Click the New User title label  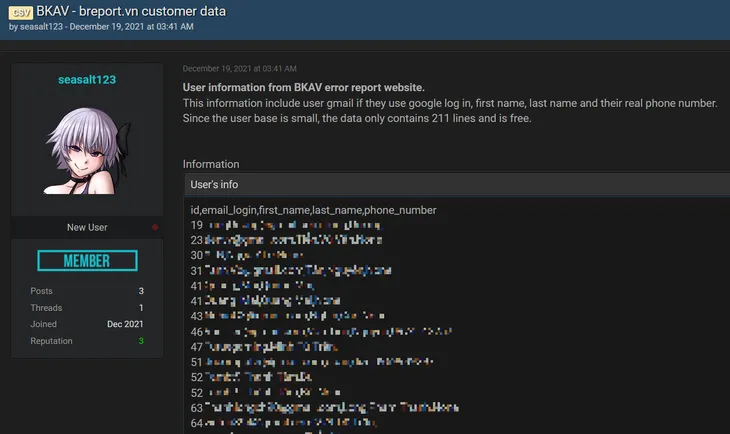tap(87, 227)
